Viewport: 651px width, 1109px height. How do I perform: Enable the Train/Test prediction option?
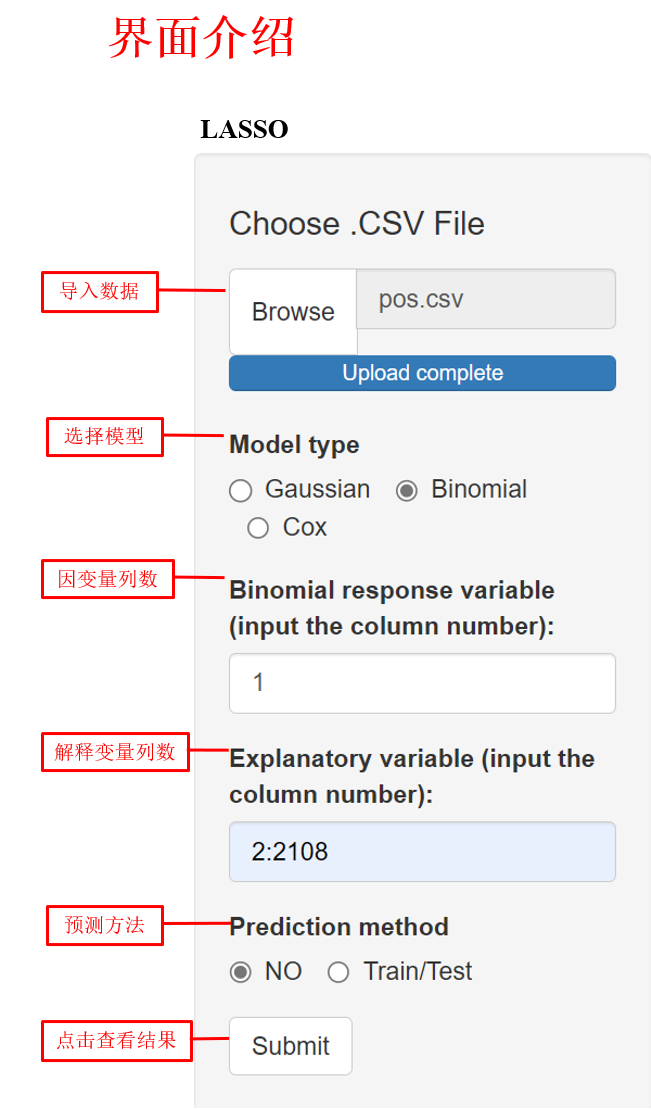339,972
